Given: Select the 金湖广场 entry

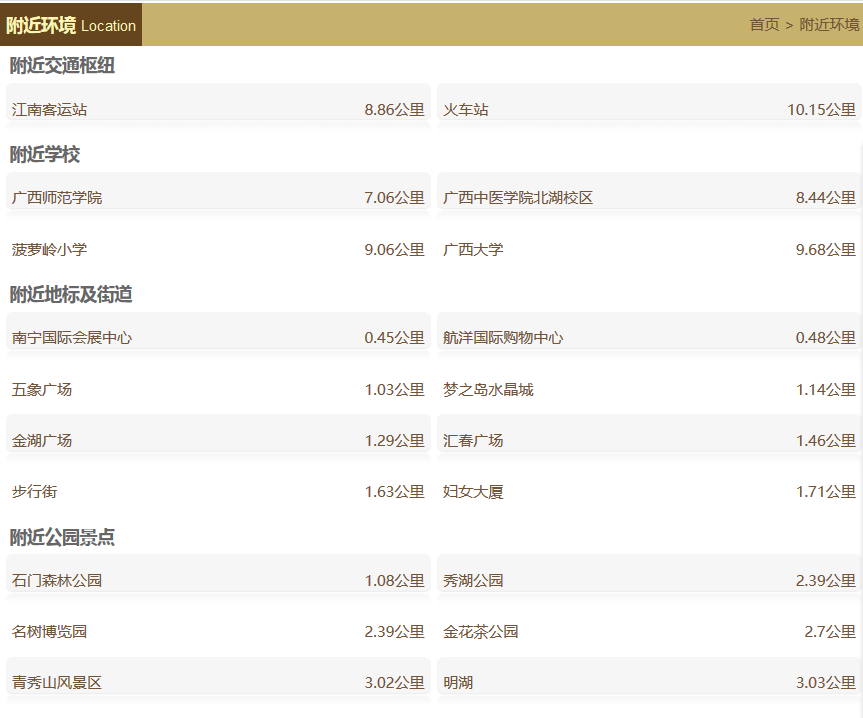Looking at the screenshot, I should click(x=42, y=441).
